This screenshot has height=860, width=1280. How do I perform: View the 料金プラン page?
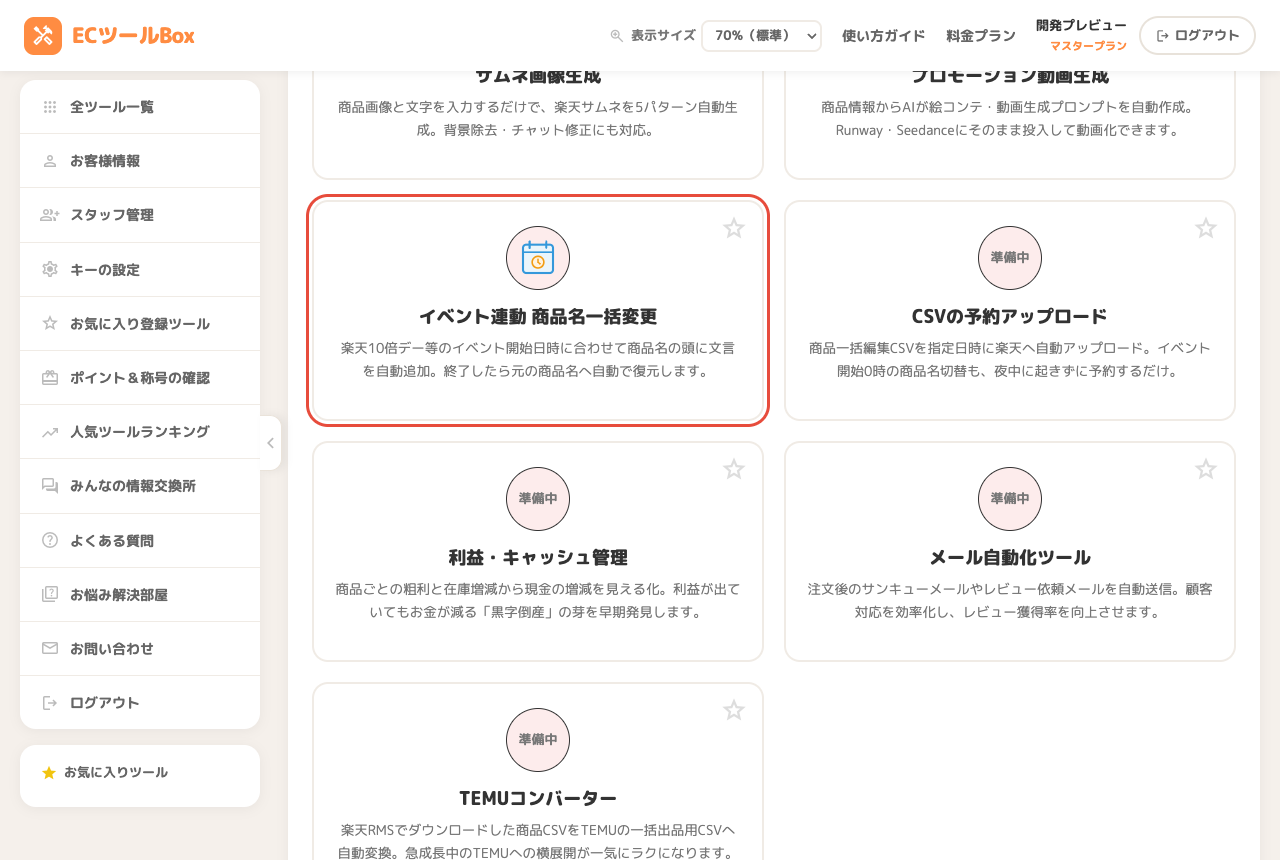point(981,36)
